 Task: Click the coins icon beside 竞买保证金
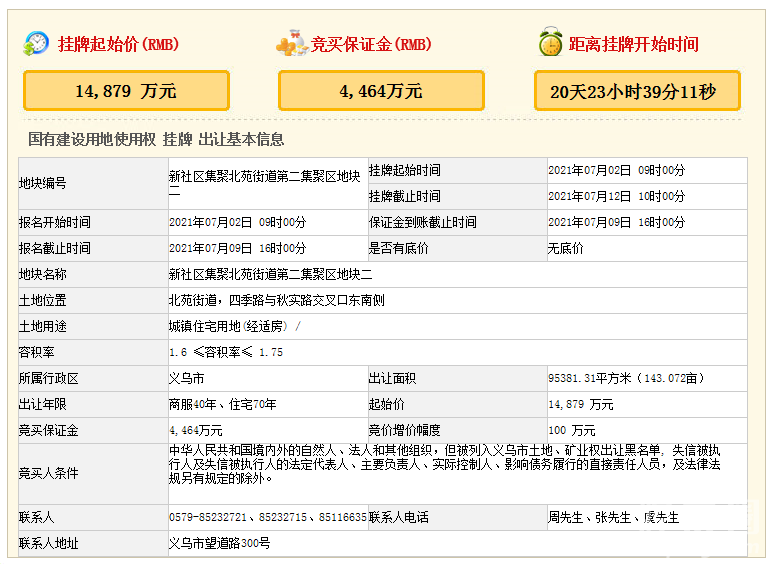(291, 43)
